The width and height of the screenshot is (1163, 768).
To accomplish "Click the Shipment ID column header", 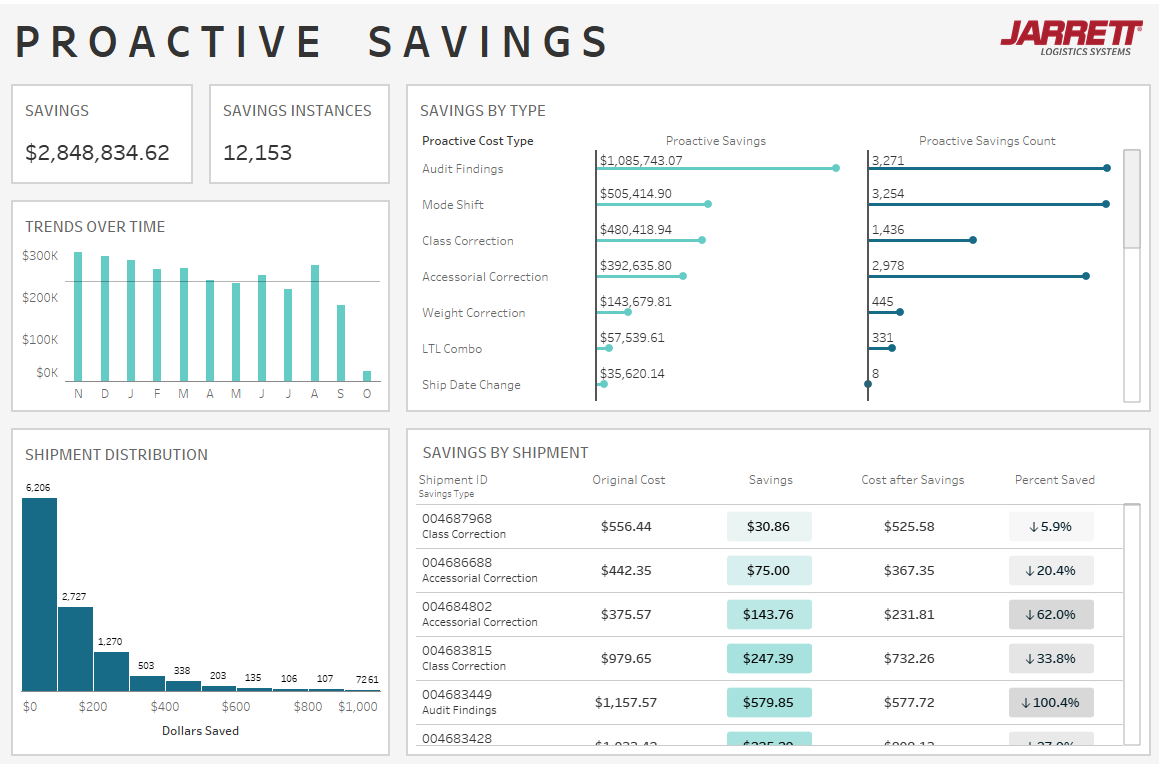I will pyautogui.click(x=452, y=480).
